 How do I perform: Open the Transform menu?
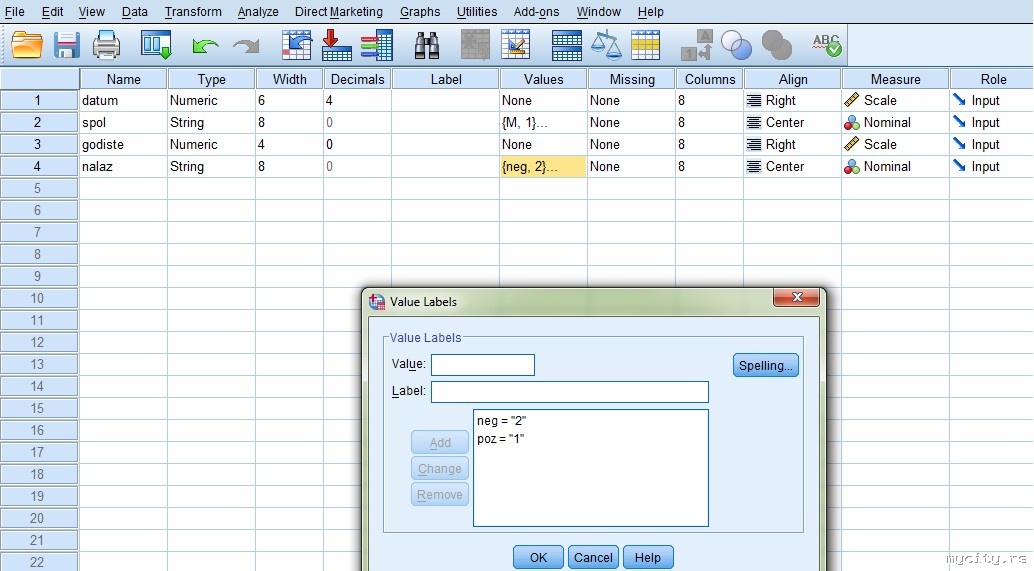193,12
